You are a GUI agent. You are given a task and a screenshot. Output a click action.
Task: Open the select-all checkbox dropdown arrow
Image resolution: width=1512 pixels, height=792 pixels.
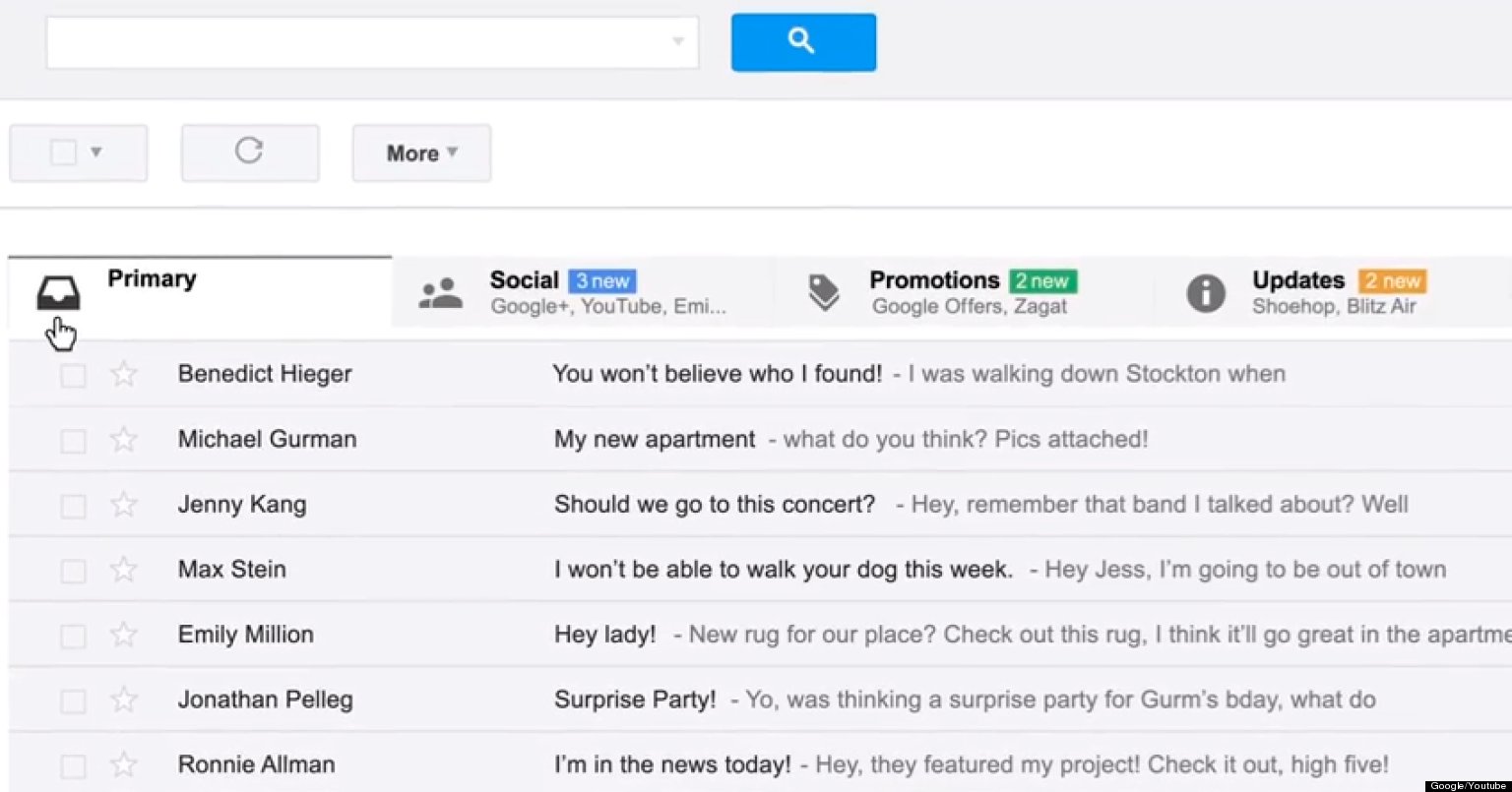pyautogui.click(x=96, y=152)
